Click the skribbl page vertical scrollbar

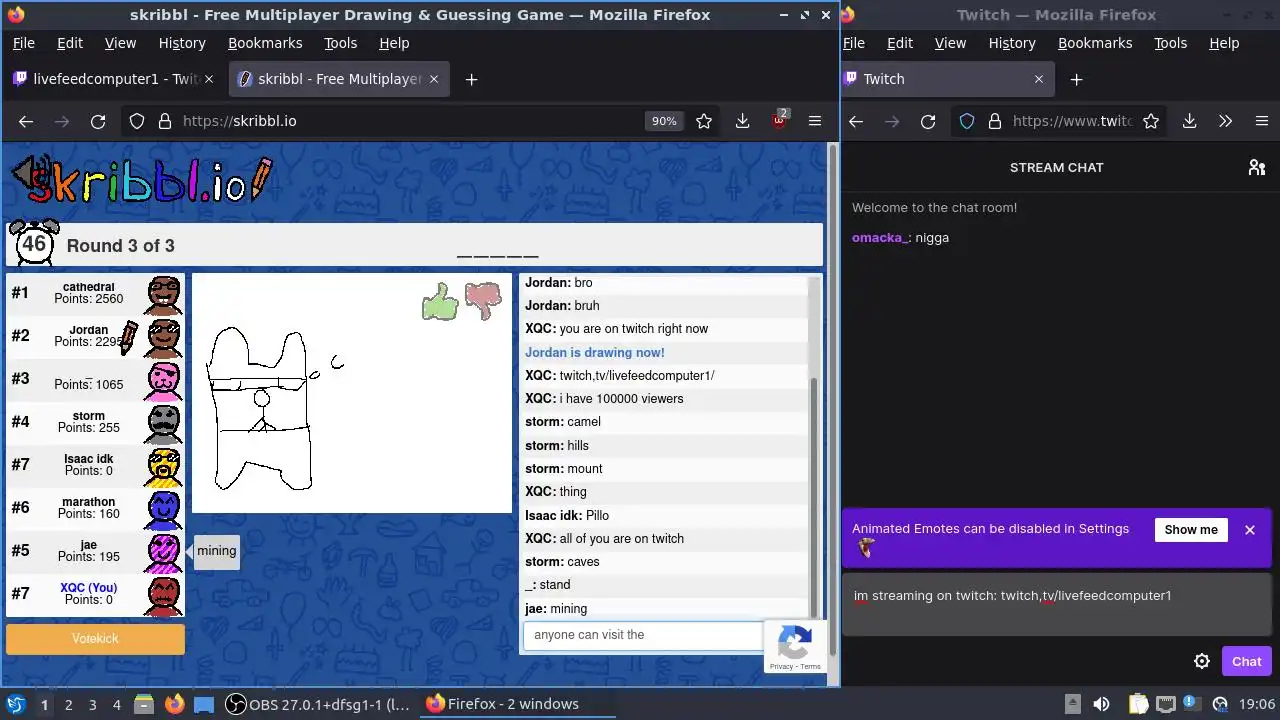[833, 400]
